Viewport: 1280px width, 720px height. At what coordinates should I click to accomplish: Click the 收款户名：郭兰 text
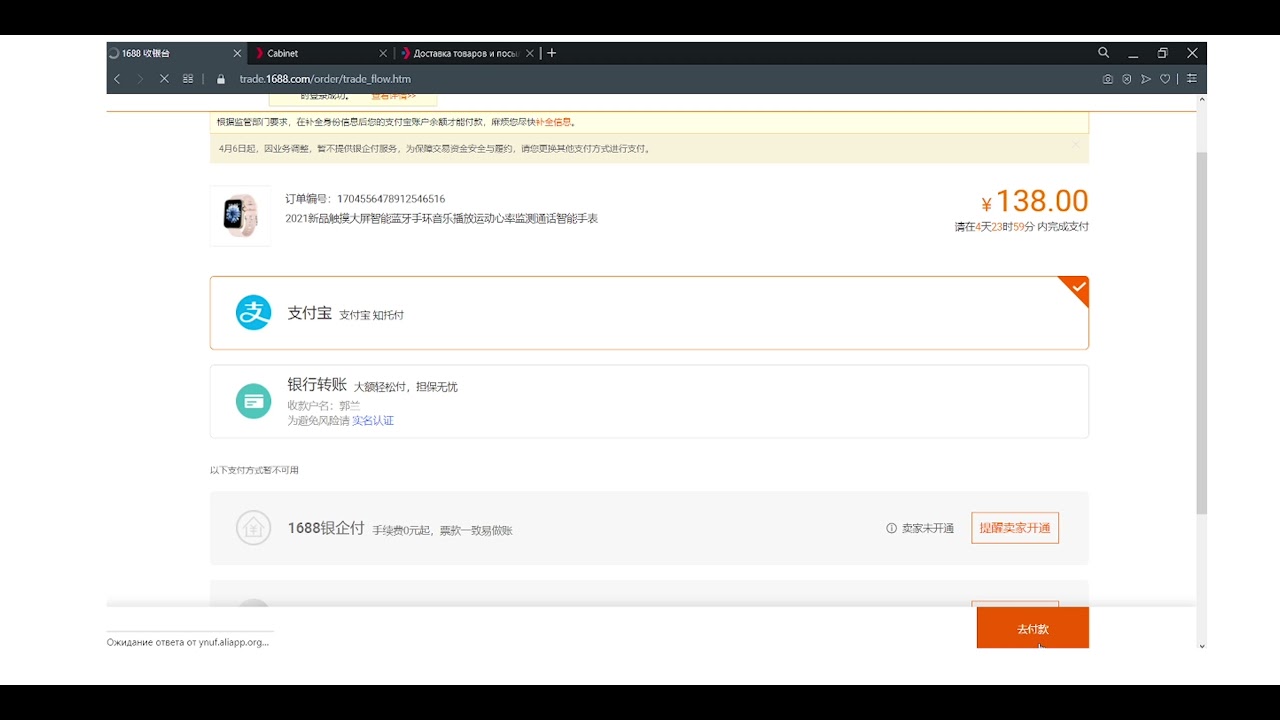coord(324,406)
